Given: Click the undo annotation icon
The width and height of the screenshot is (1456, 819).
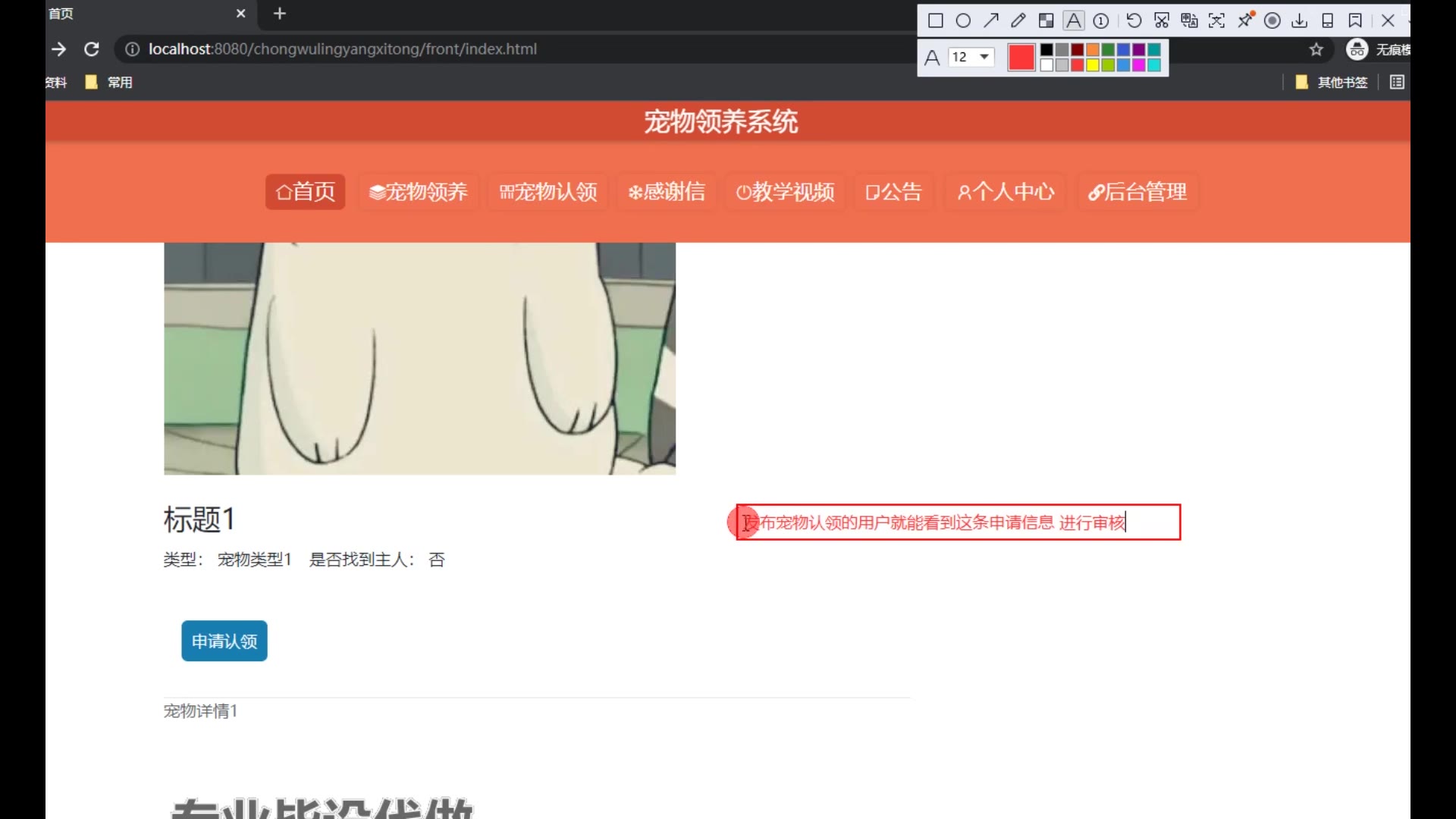Looking at the screenshot, I should [1134, 20].
